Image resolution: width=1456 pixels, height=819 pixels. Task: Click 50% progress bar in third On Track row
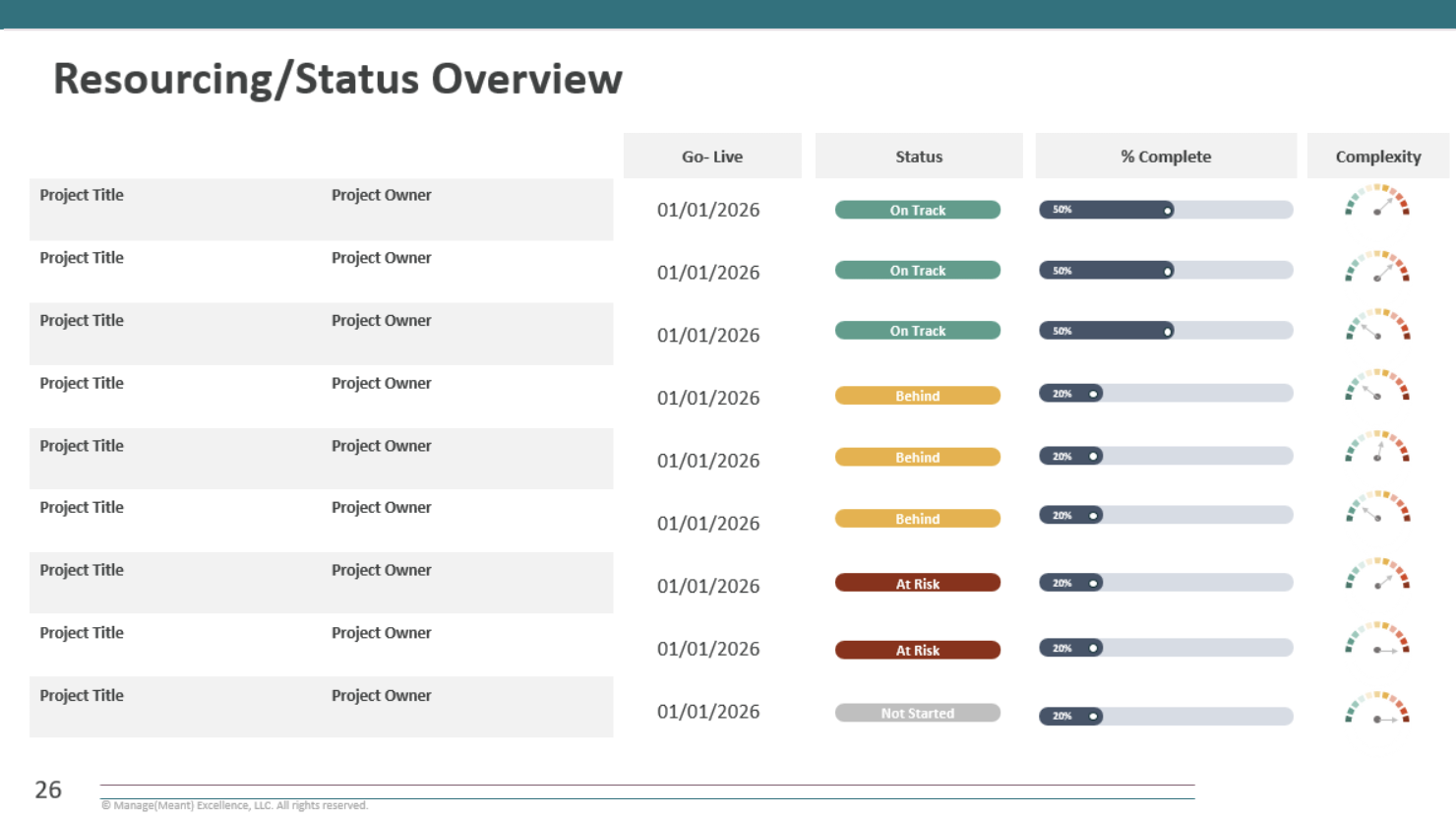click(1166, 331)
